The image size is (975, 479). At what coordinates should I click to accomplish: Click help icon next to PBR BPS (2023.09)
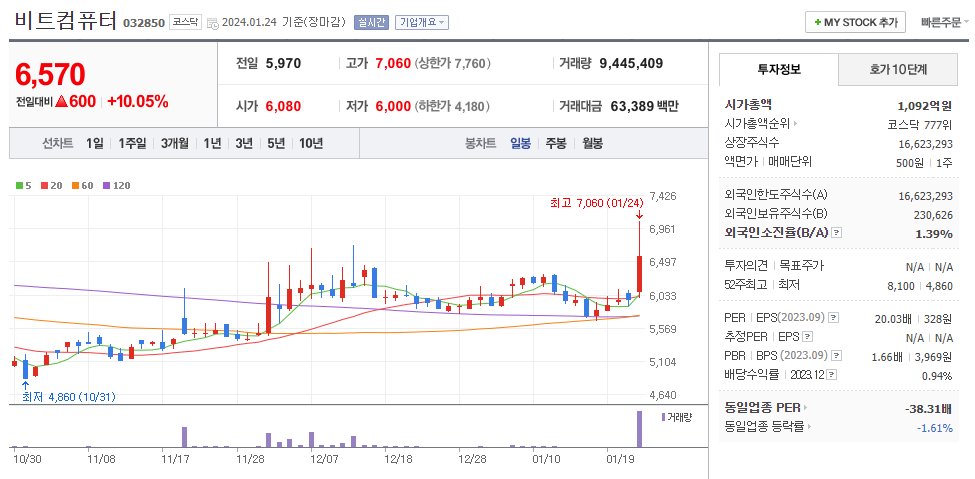point(836,356)
